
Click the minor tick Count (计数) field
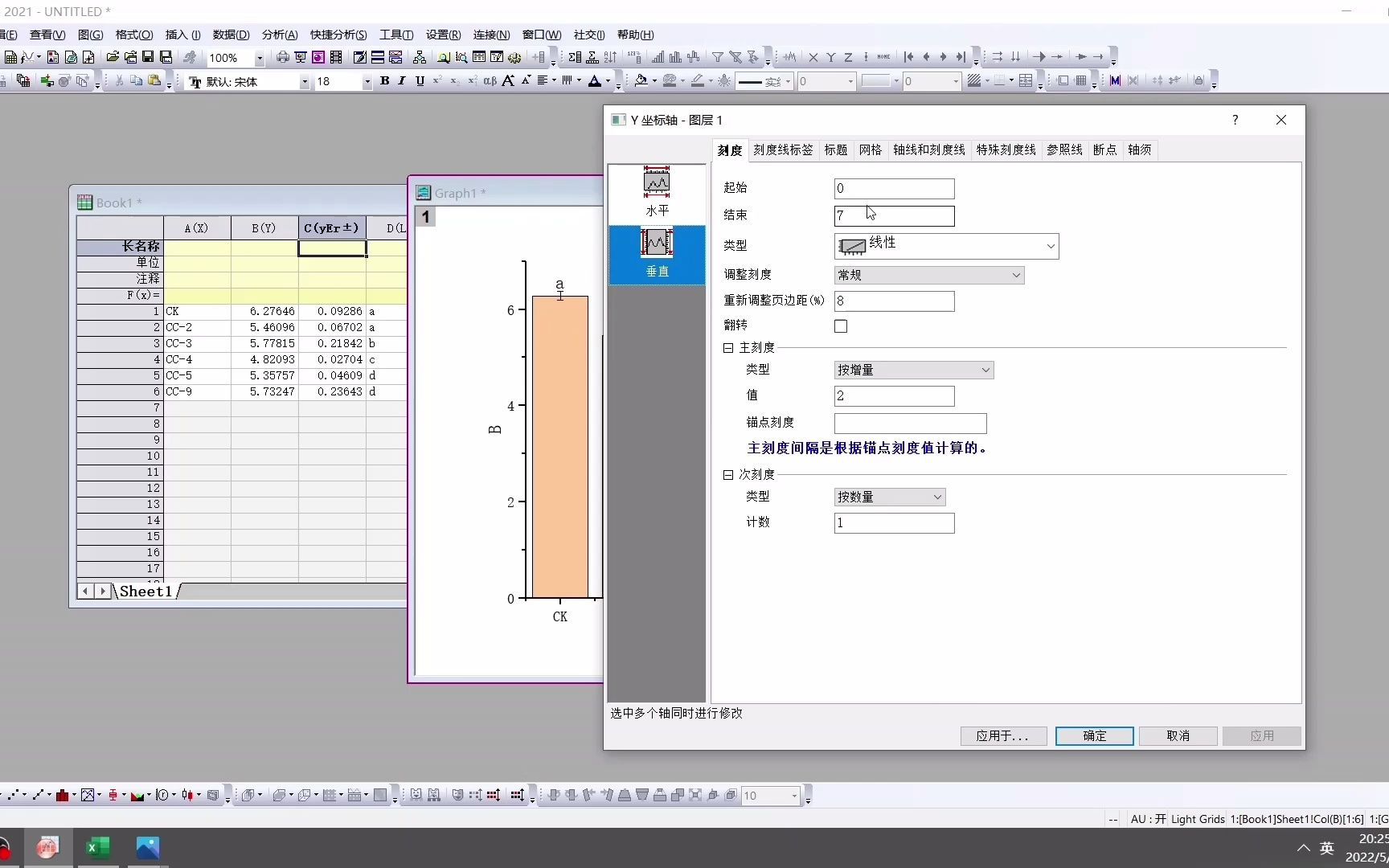click(895, 523)
